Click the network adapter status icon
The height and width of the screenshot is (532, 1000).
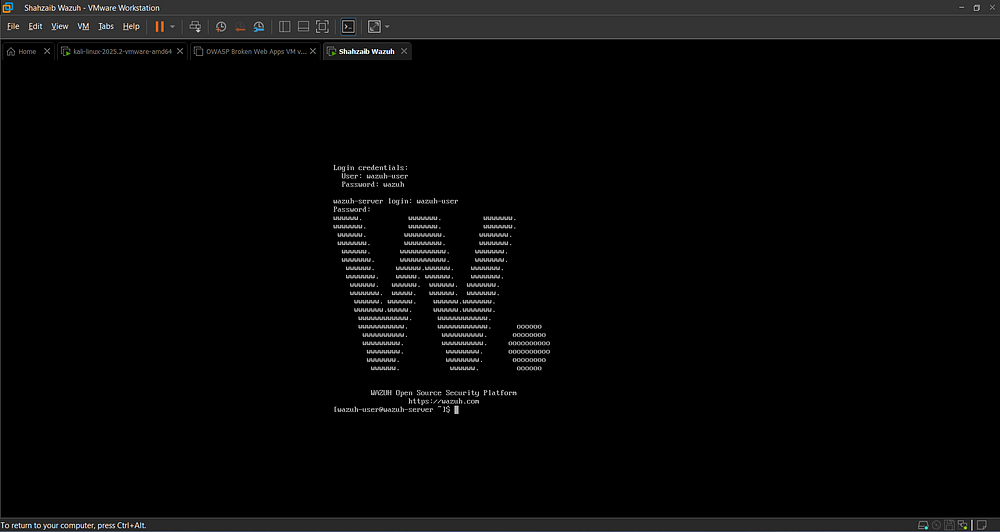coord(963,526)
